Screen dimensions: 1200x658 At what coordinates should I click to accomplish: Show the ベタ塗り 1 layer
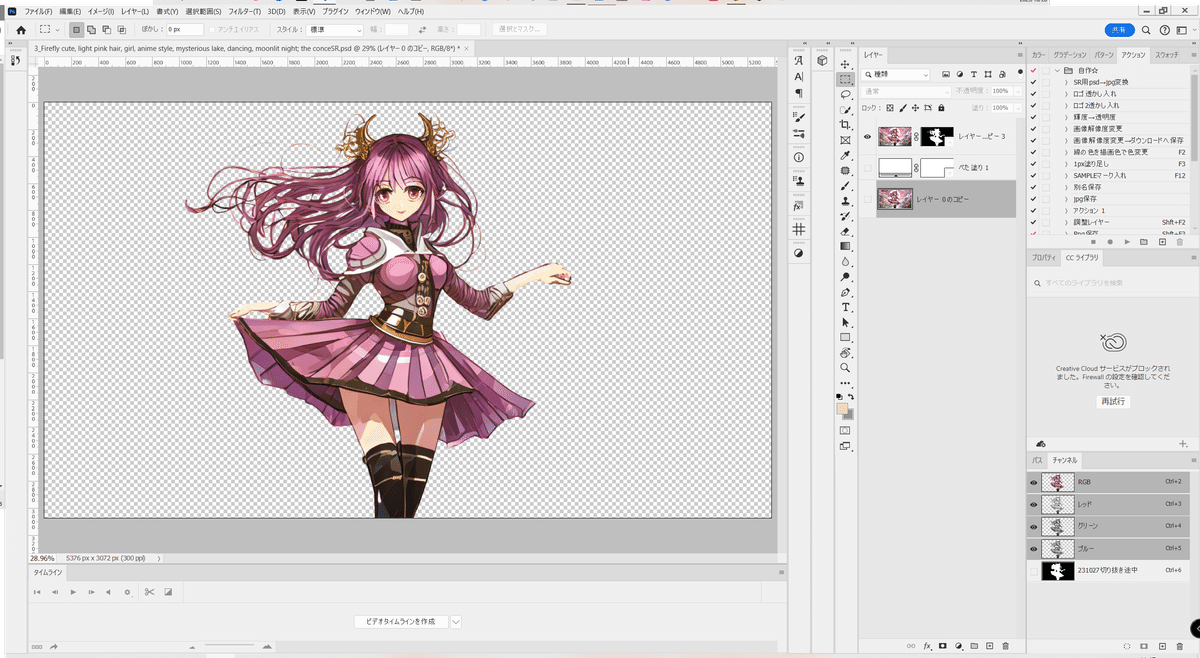867,168
